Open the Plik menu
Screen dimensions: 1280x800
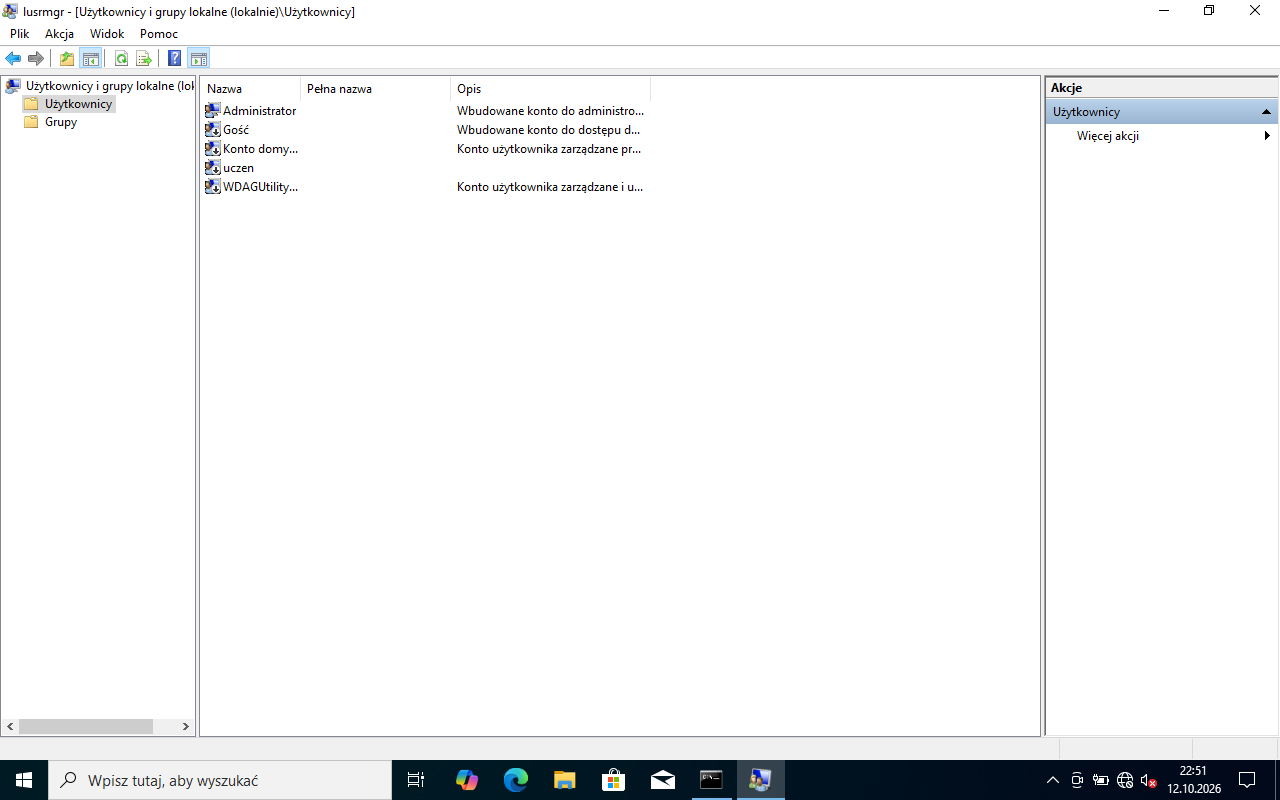pyautogui.click(x=20, y=33)
